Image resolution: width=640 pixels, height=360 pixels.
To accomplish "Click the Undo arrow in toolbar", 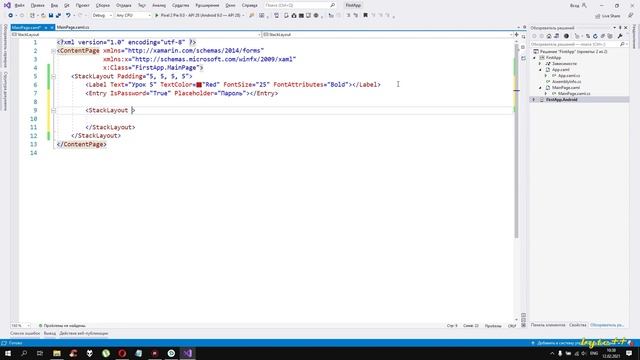I will point(68,15).
